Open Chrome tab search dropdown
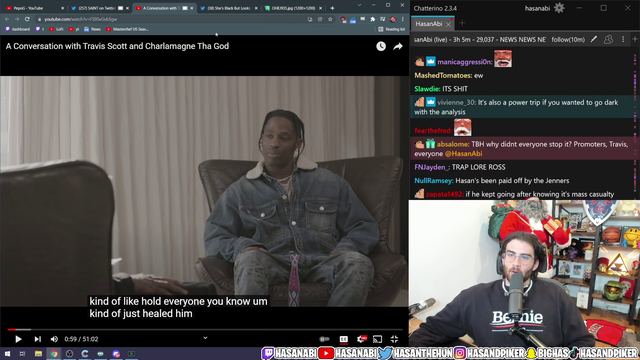This screenshot has height=360, width=640. click(x=359, y=5)
